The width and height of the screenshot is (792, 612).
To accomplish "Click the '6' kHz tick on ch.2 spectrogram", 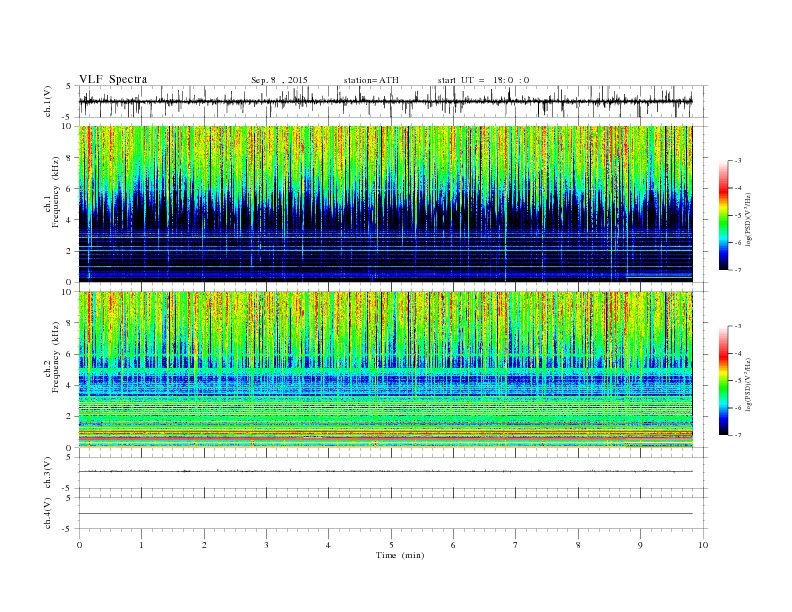I will point(70,354).
